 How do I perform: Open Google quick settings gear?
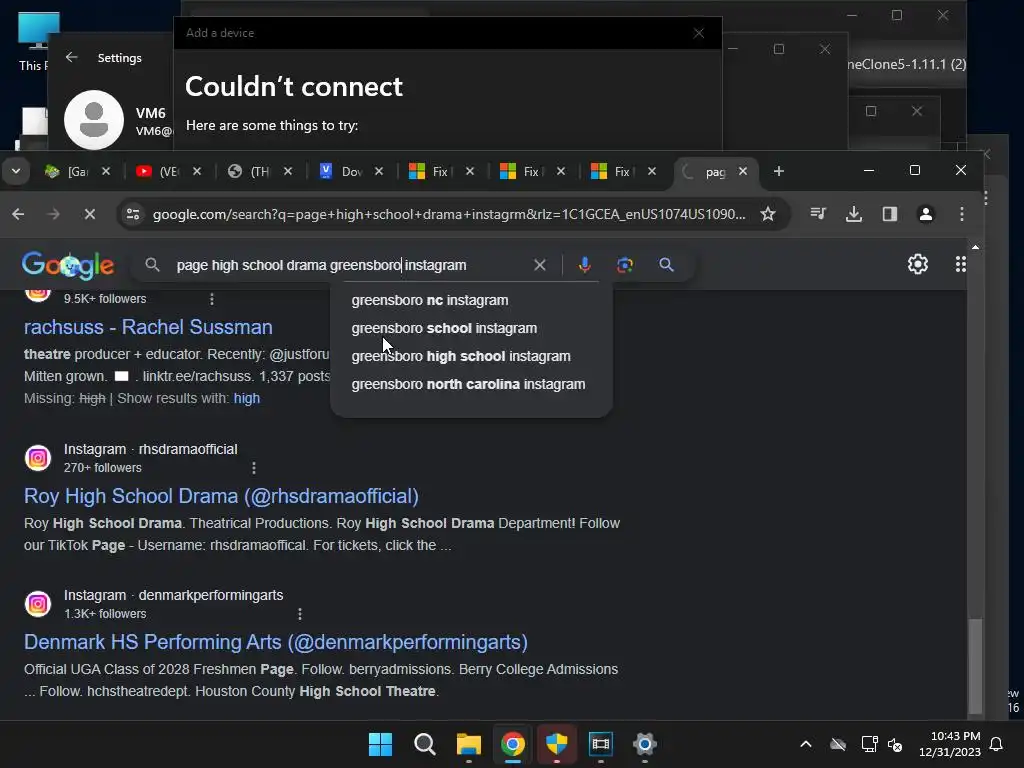click(x=918, y=264)
